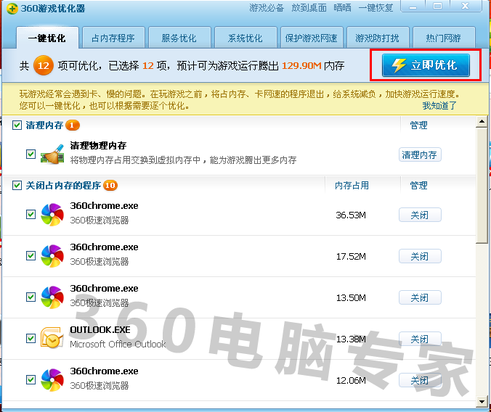The image size is (491, 412).
Task: Click the OUTLOOK.EXE application icon
Action: pos(52,338)
